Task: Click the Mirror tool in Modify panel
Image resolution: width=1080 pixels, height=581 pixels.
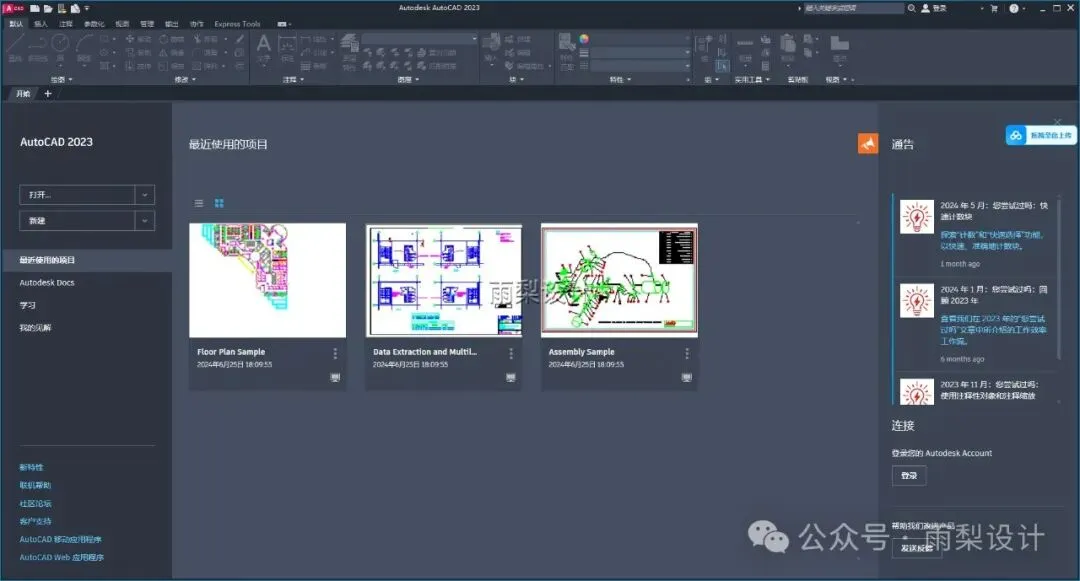Action: tap(172, 52)
